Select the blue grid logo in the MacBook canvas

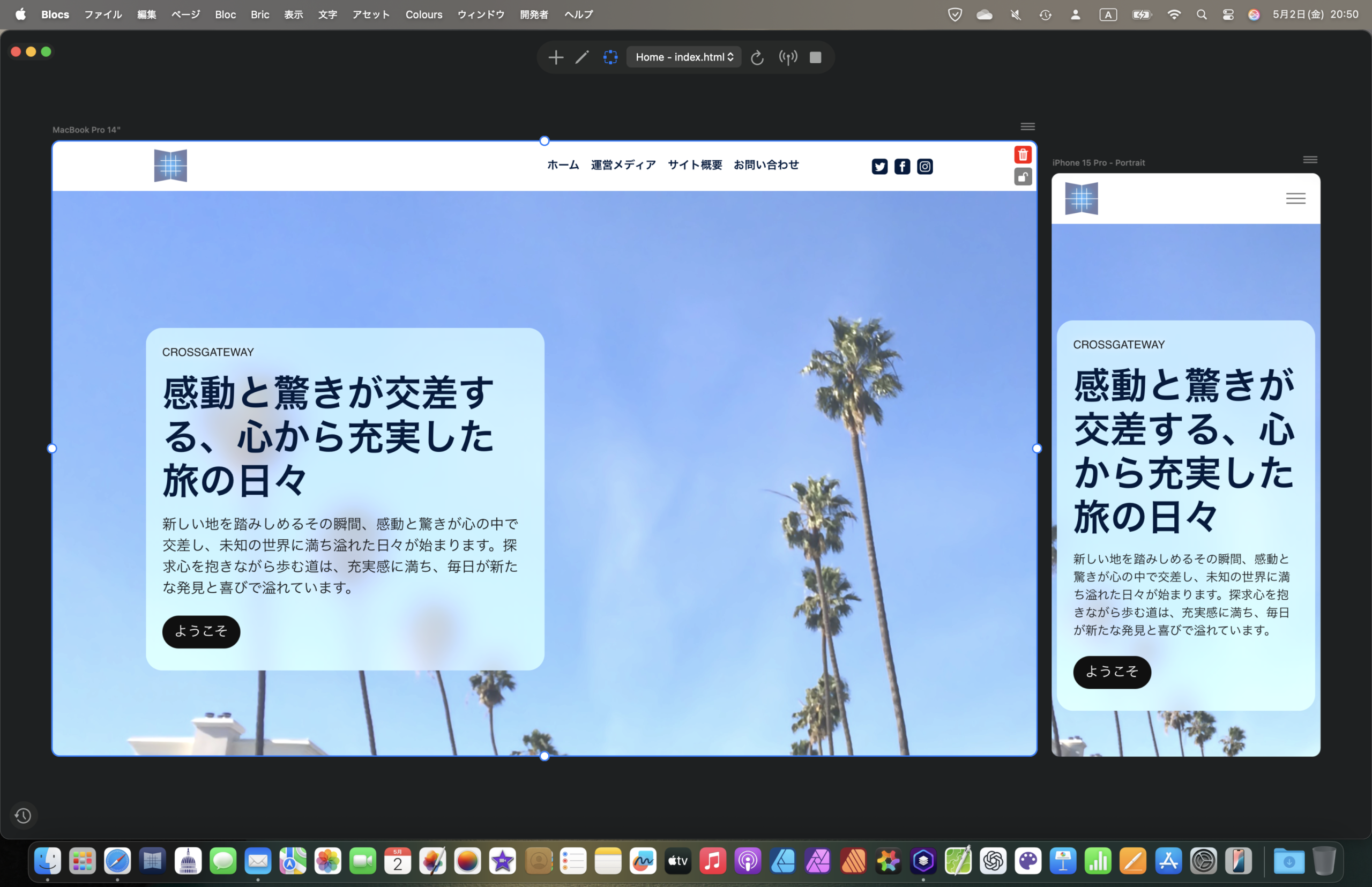pyautogui.click(x=170, y=166)
